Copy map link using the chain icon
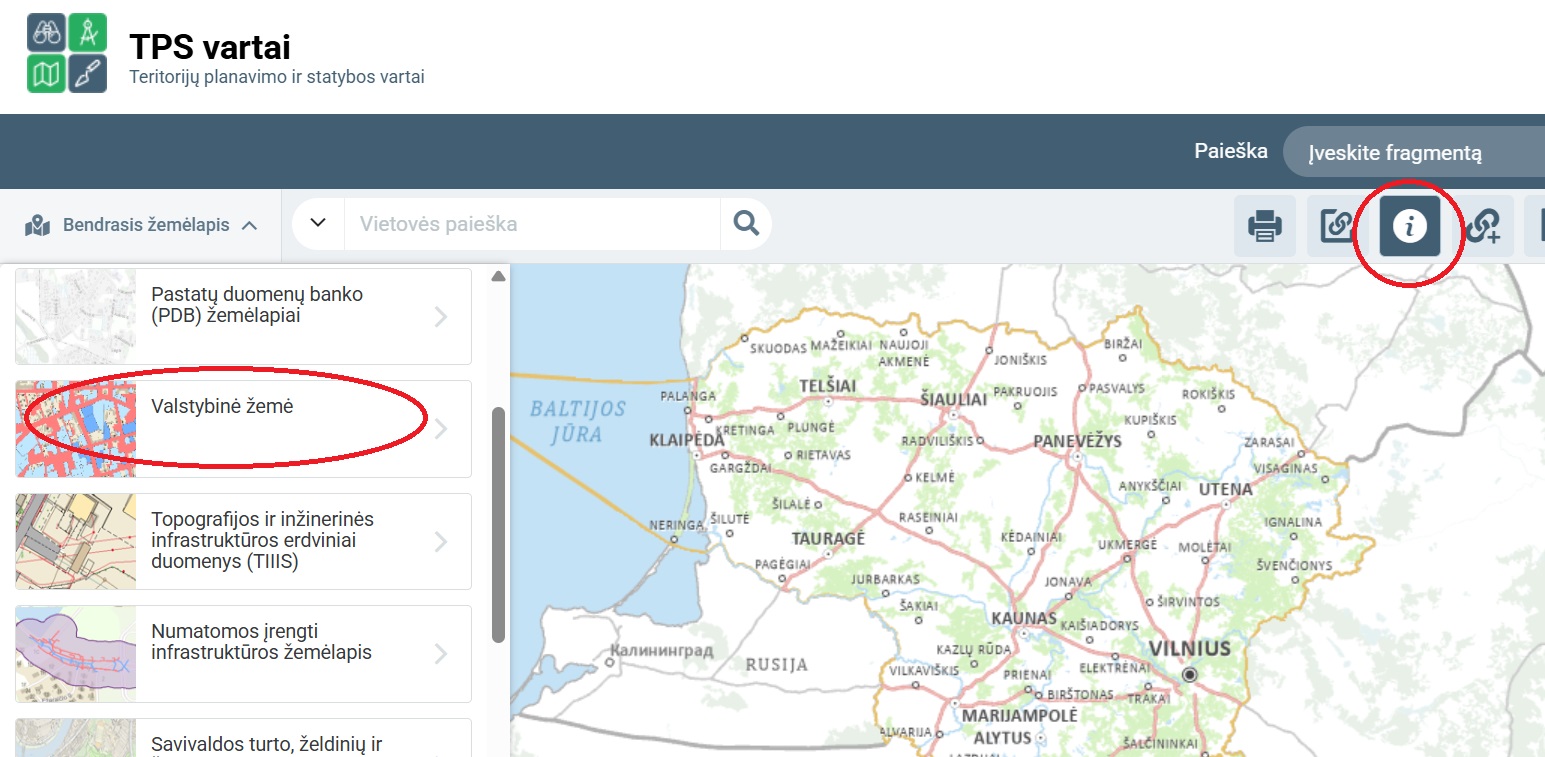 [x=1337, y=225]
